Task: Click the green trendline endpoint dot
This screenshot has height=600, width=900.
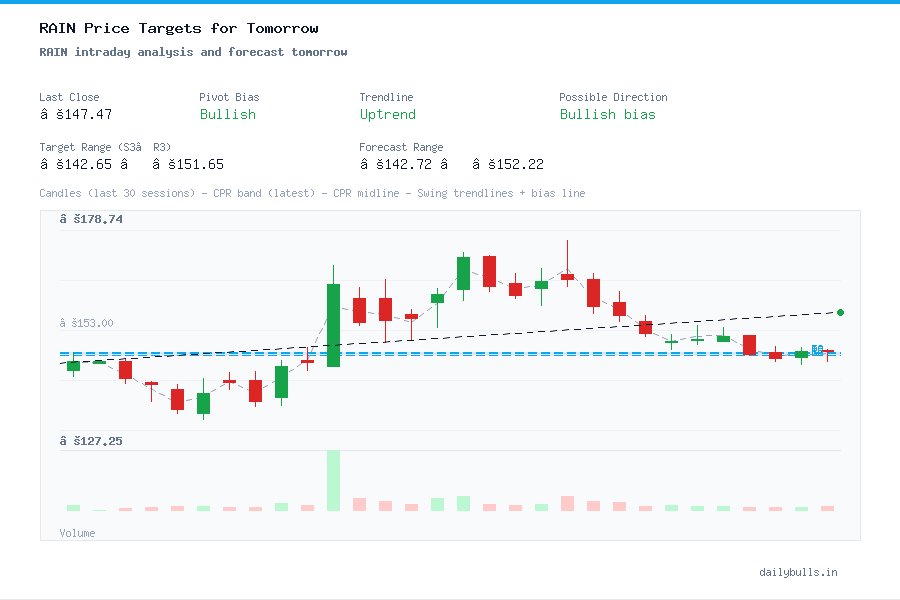Action: [840, 313]
